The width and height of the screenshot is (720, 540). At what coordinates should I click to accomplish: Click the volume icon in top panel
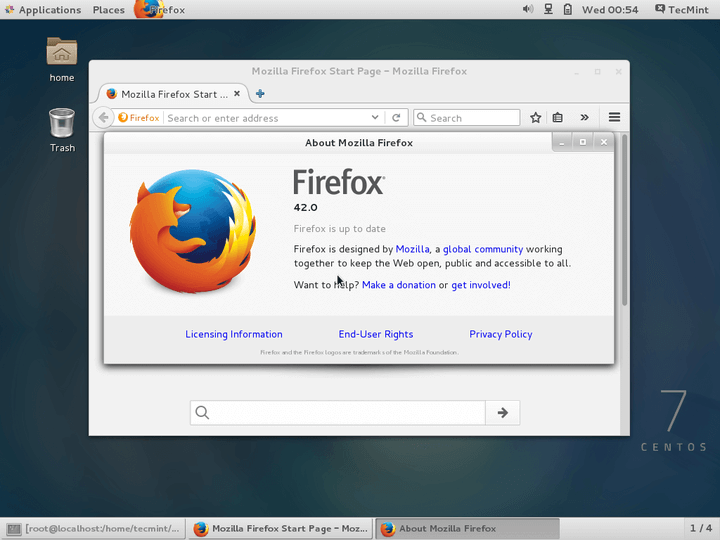(528, 9)
